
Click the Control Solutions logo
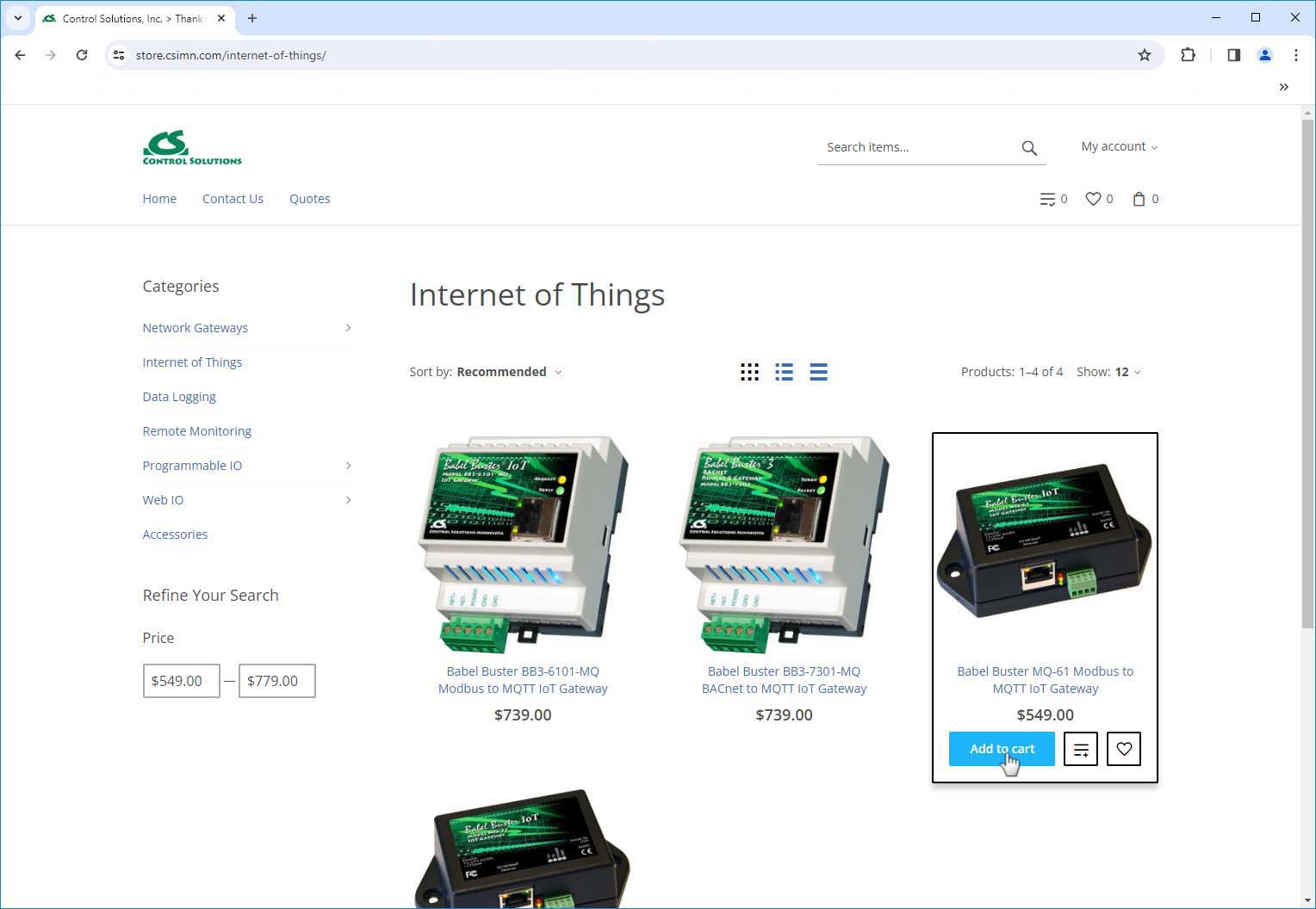coord(192,147)
